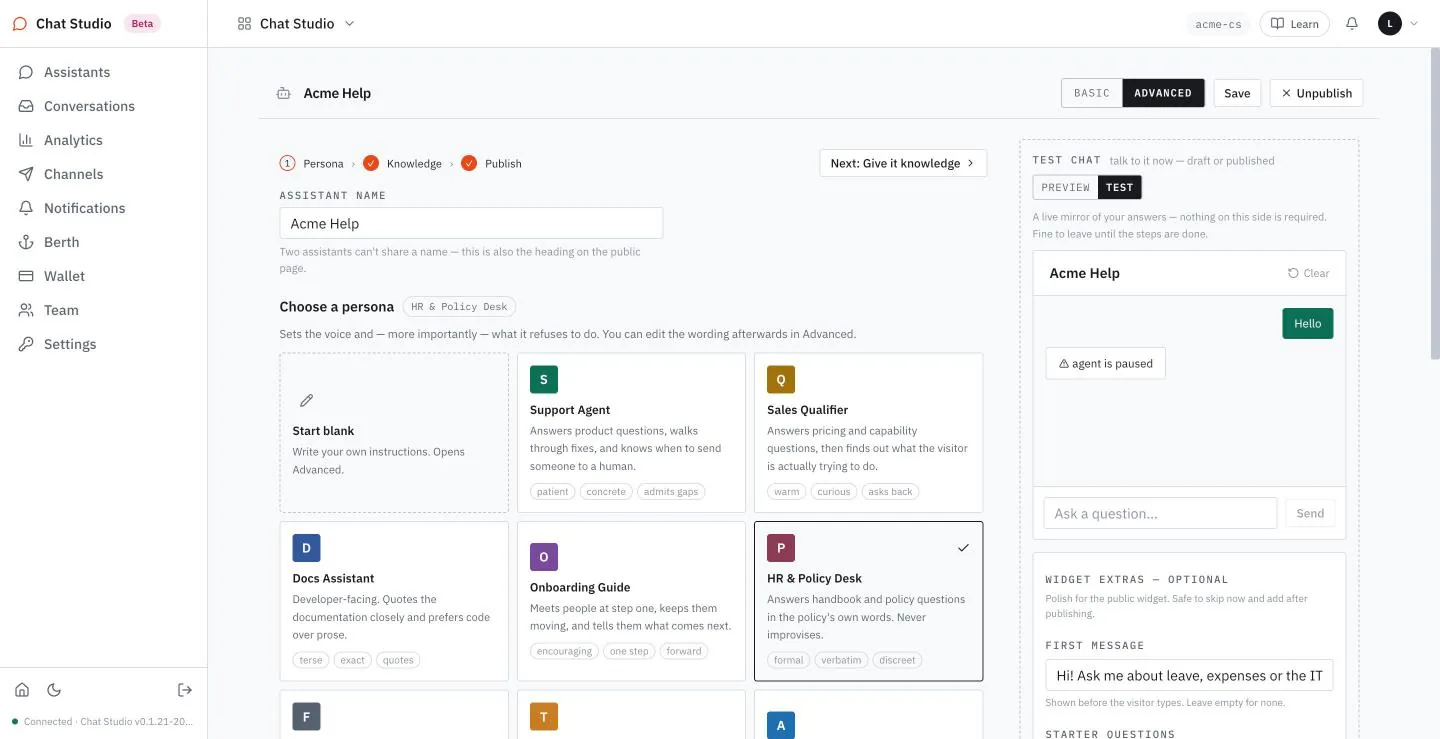1440x739 pixels.
Task: Pick the Docs Assistant persona card
Action: (x=394, y=601)
